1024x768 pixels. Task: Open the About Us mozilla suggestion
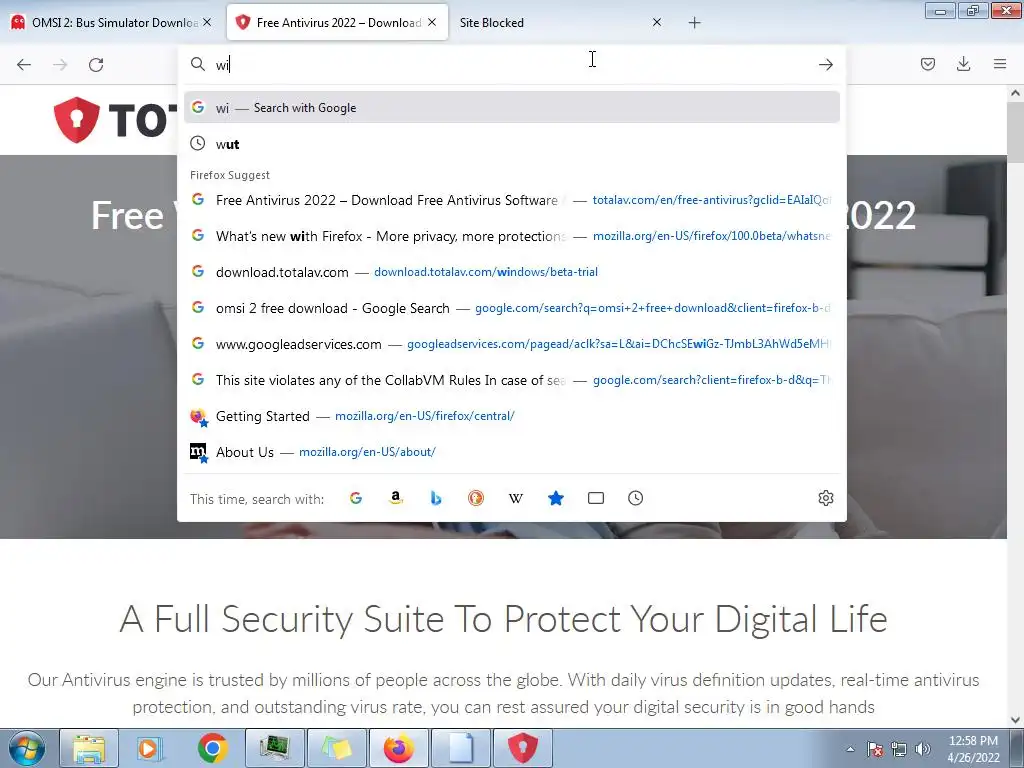(511, 452)
